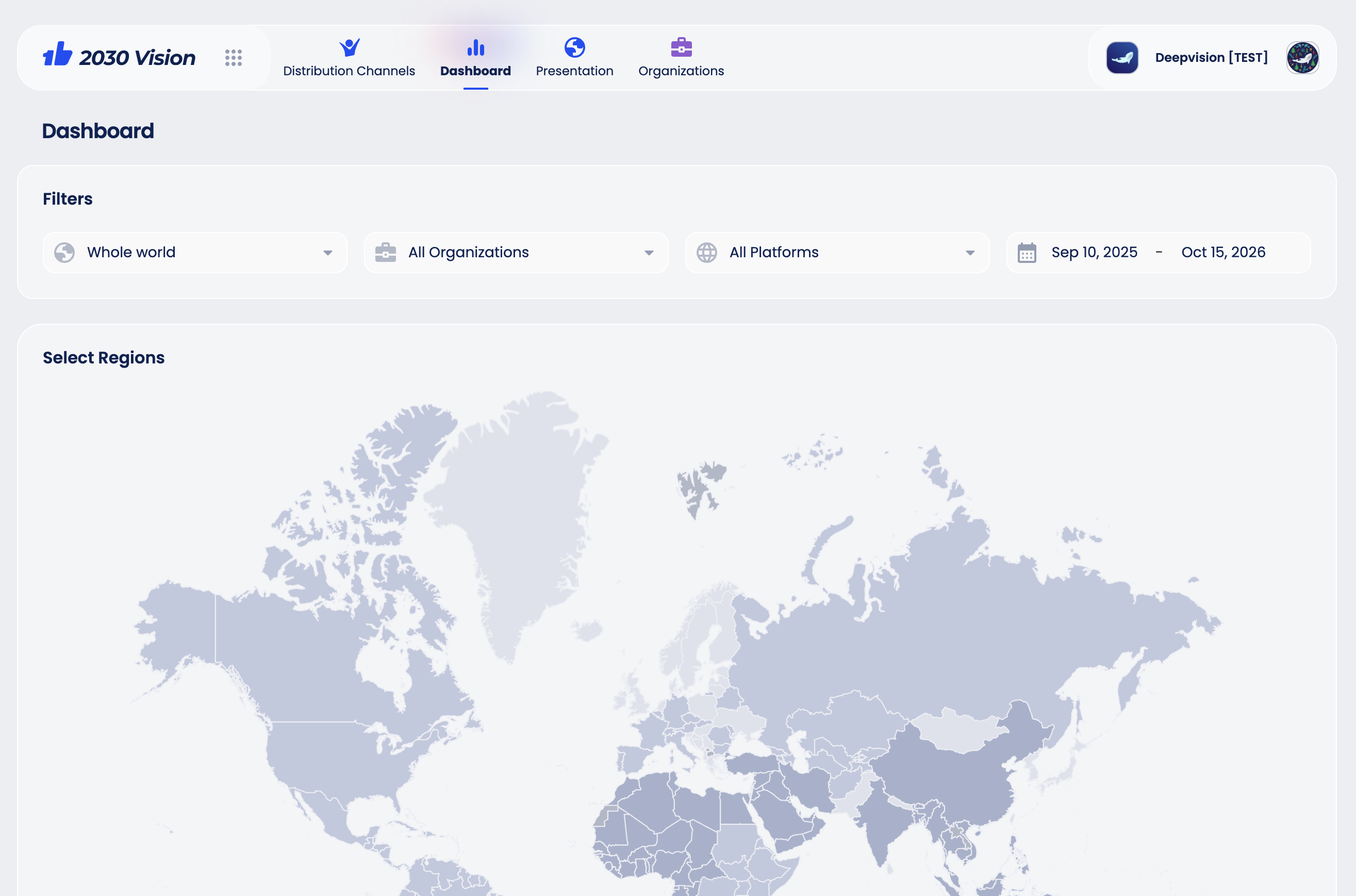1356x896 pixels.
Task: Click the All Organizations filter text
Action: [469, 253]
